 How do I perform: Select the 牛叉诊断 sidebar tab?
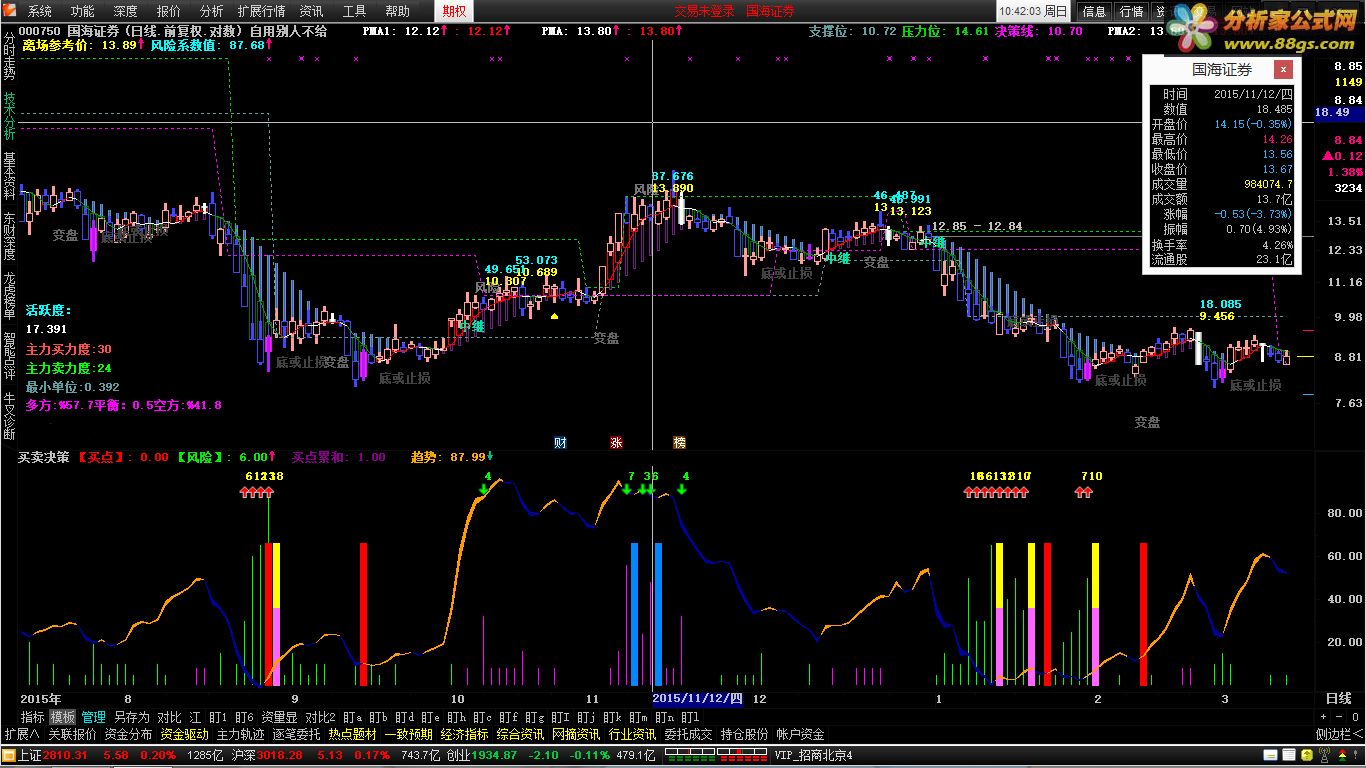10,416
